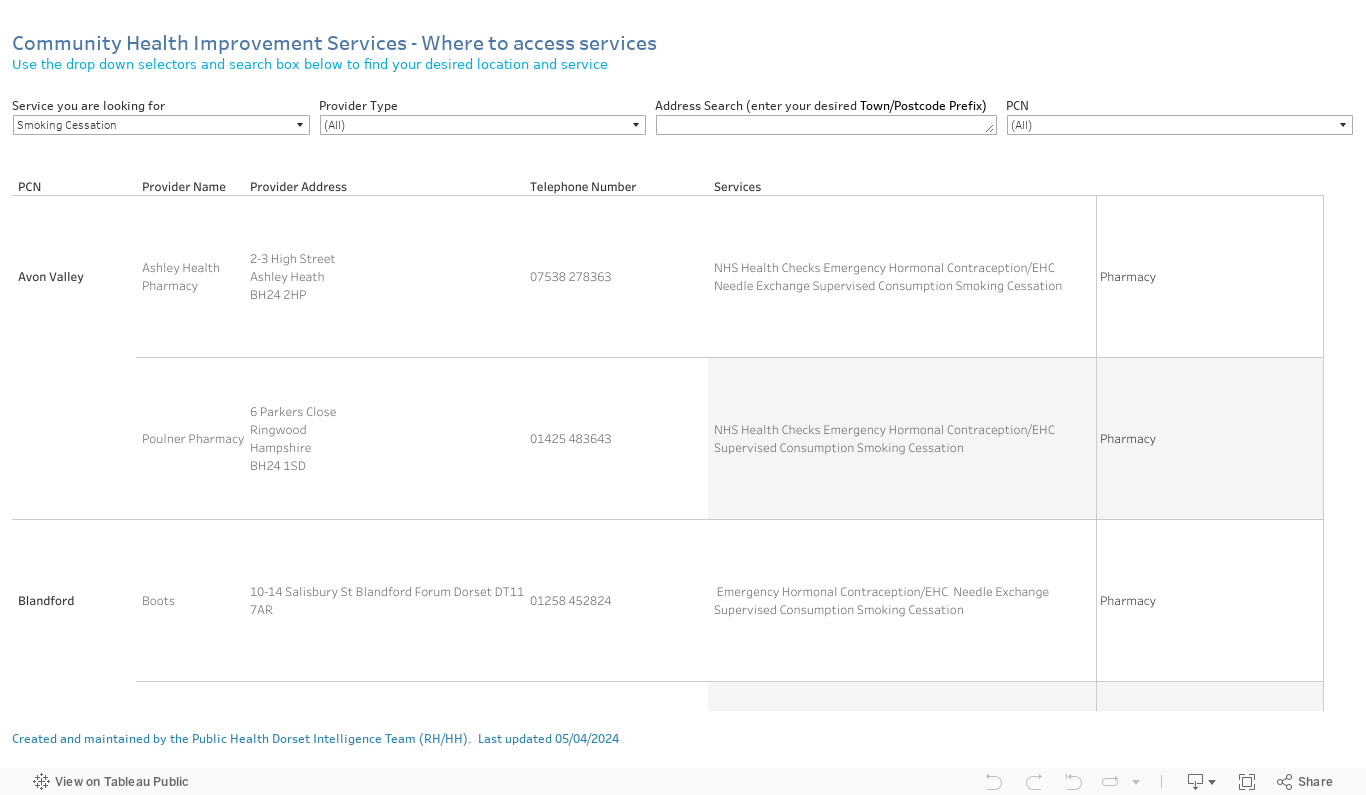The height and width of the screenshot is (795, 1366).
Task: Click Poulner Pharmacy's services list
Action: (884, 439)
